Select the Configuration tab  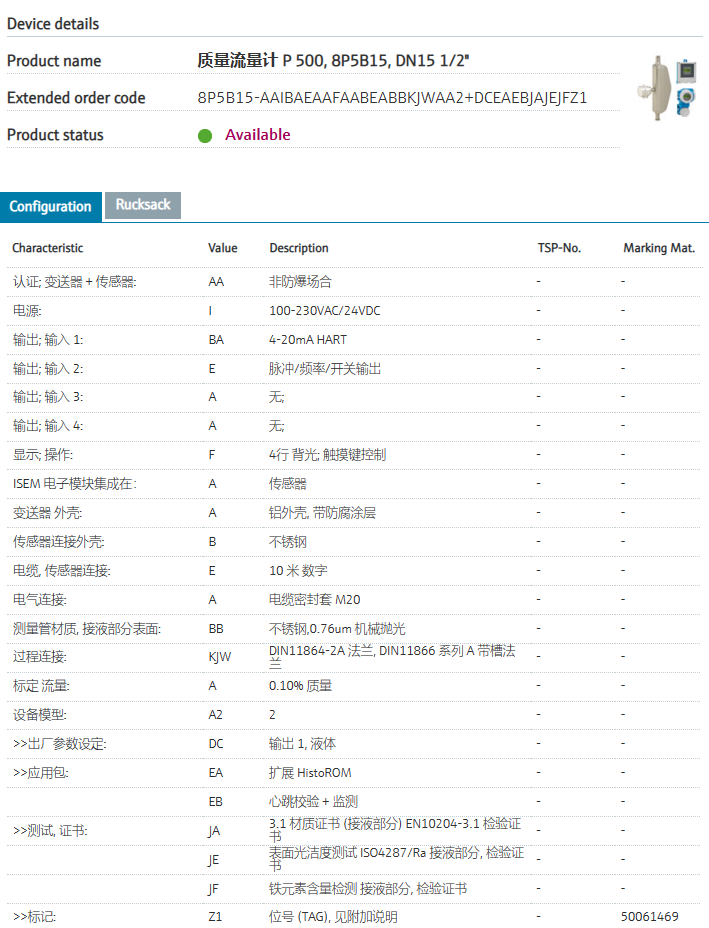(x=50, y=207)
